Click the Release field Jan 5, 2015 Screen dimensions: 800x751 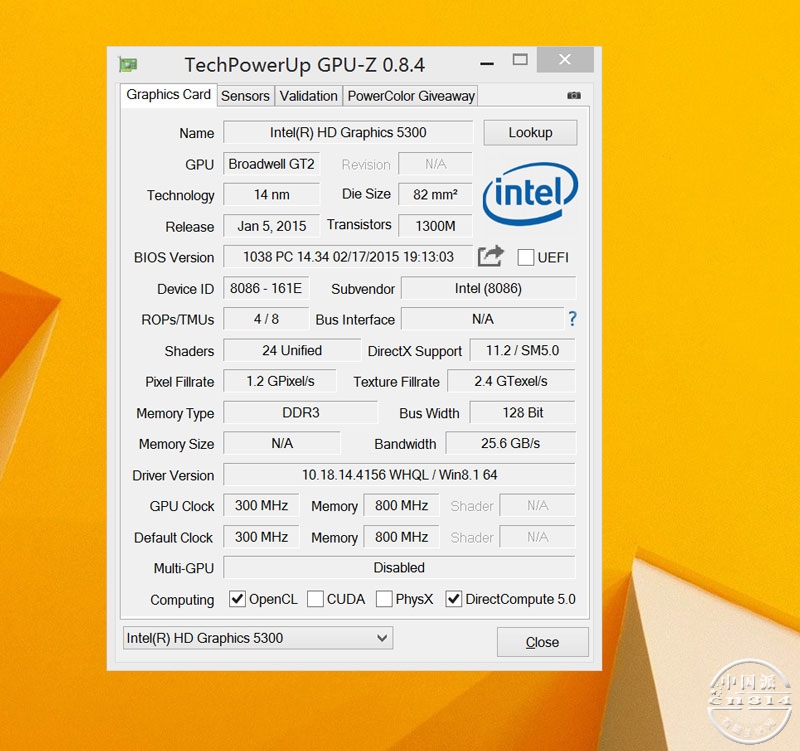click(271, 226)
